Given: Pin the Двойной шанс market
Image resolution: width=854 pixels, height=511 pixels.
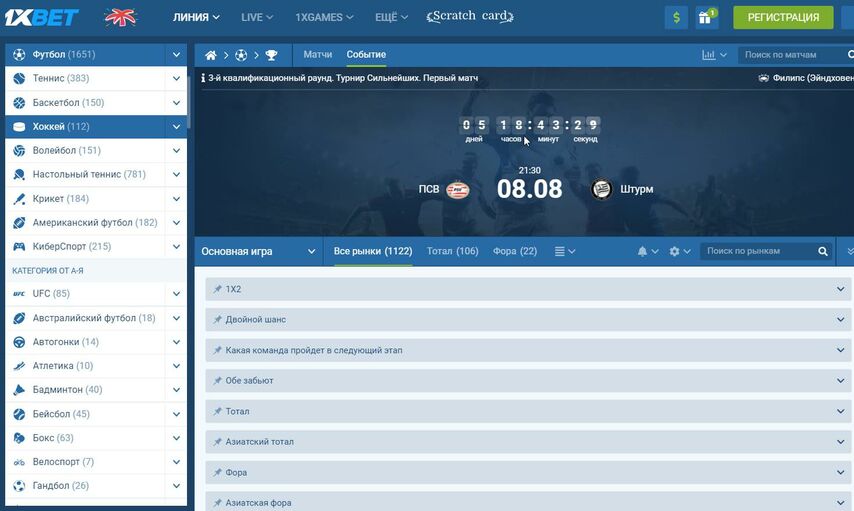Looking at the screenshot, I should [x=217, y=319].
